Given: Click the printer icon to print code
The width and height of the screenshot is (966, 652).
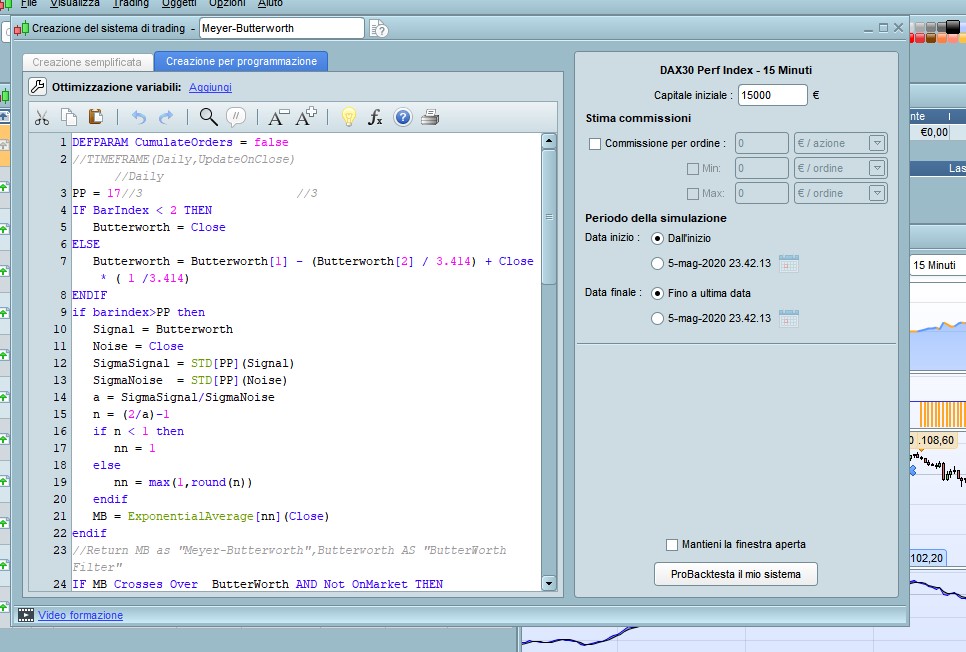Looking at the screenshot, I should [430, 118].
